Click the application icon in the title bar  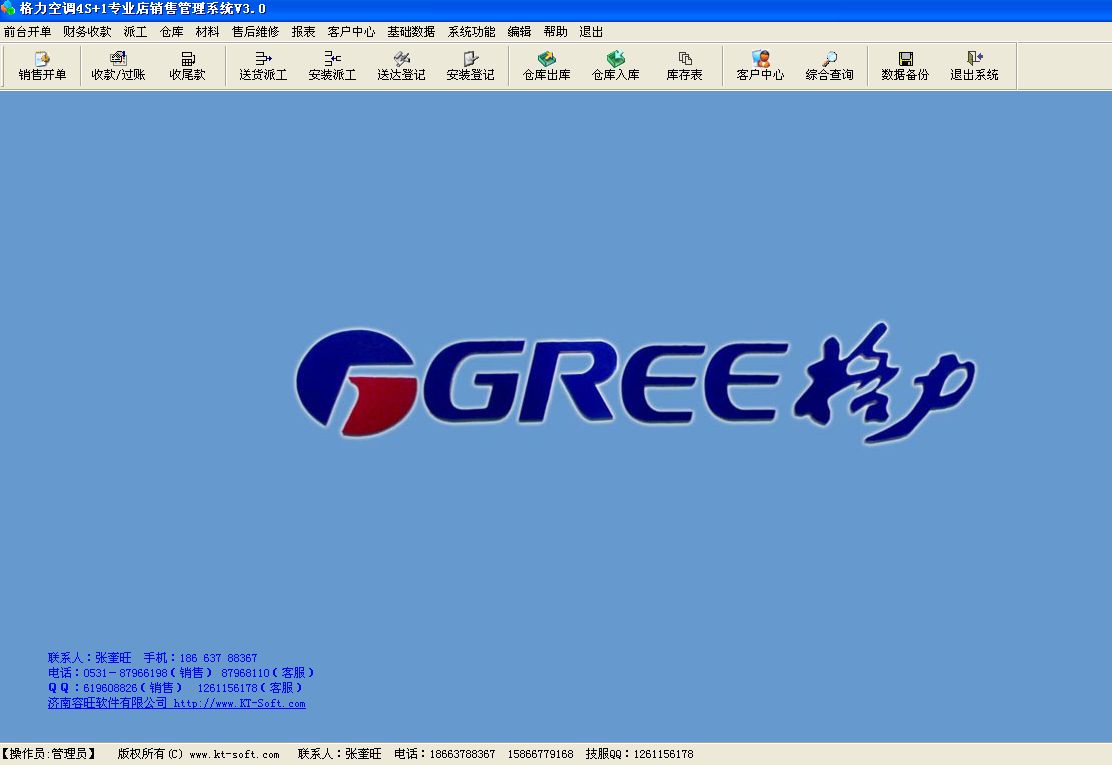[8, 9]
